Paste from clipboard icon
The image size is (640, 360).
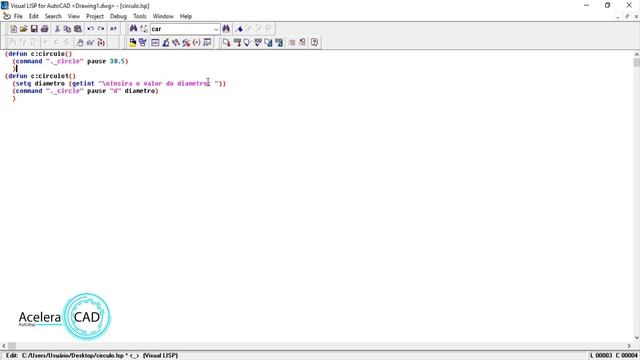click(78, 29)
